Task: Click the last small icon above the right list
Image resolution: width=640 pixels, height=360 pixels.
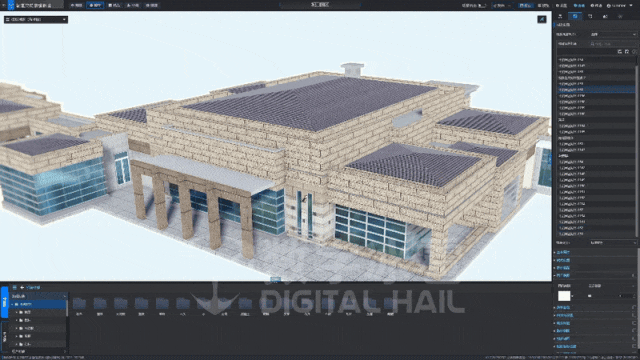Action: [x=634, y=52]
